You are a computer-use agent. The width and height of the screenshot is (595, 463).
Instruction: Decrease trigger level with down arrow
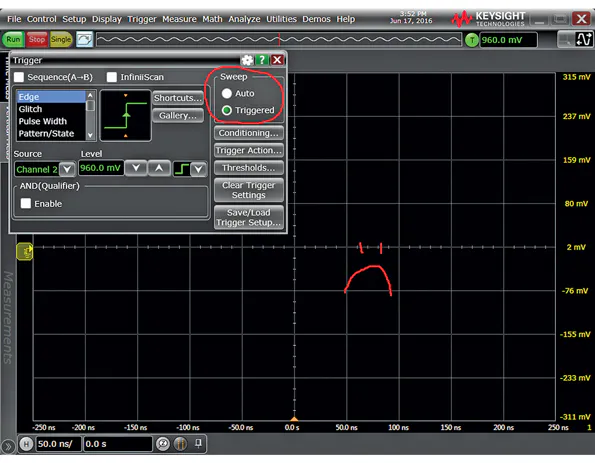coord(136,168)
